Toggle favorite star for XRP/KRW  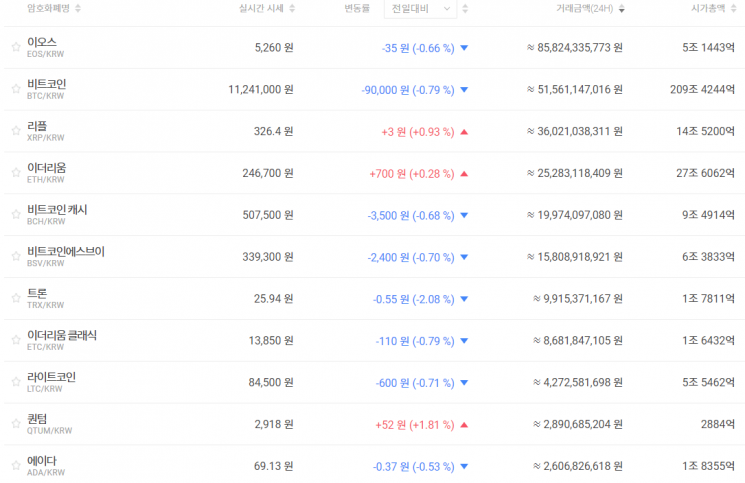[16, 130]
